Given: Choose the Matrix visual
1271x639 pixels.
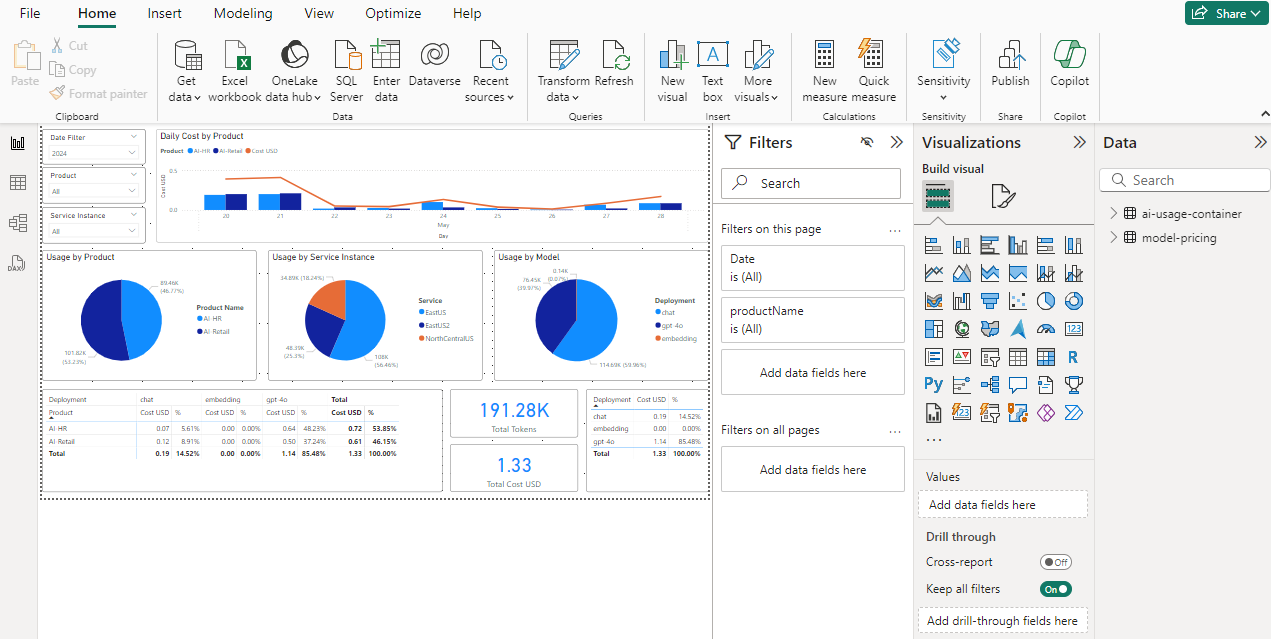Looking at the screenshot, I should pos(1046,356).
